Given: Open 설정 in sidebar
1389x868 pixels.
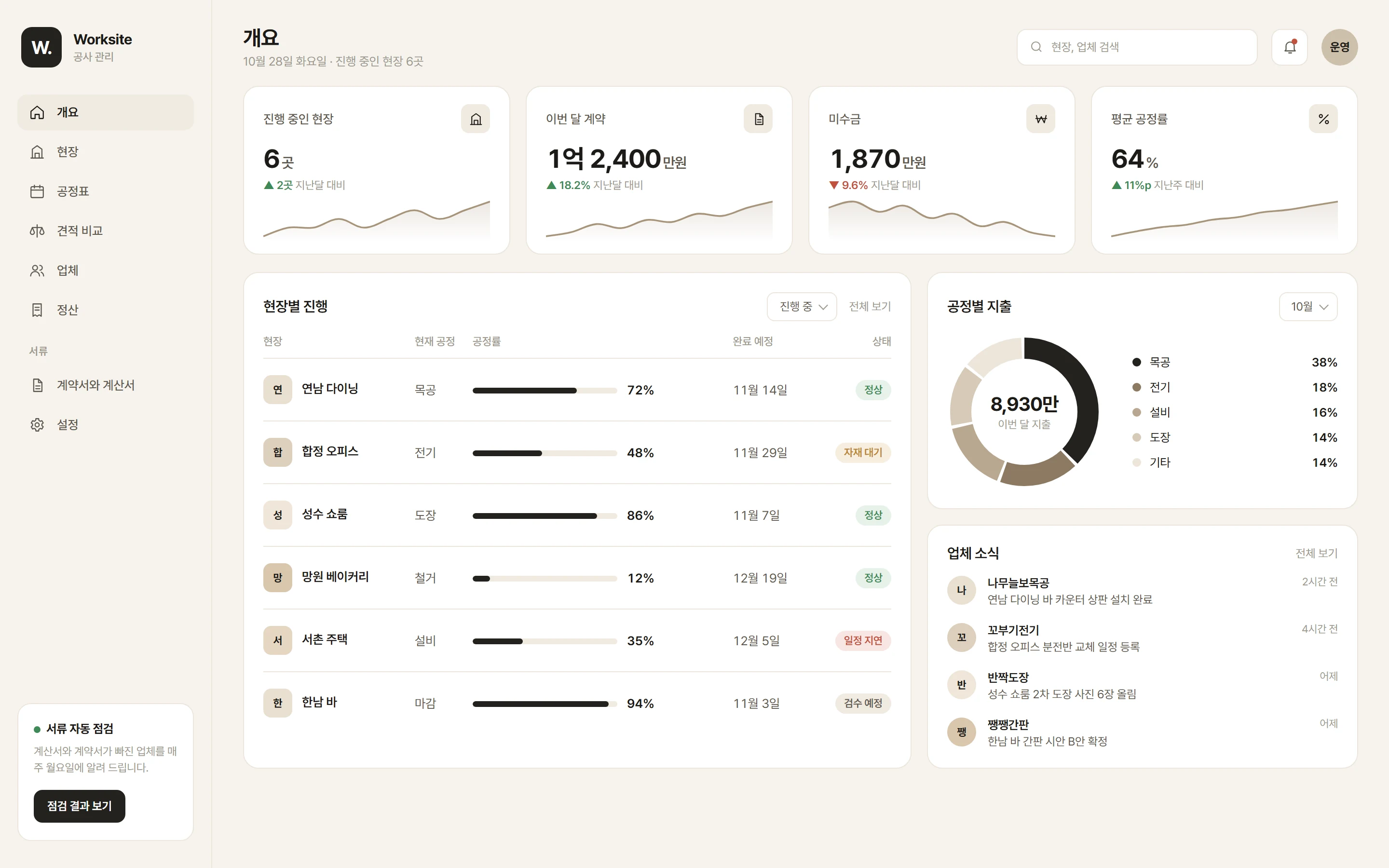Looking at the screenshot, I should tap(106, 425).
